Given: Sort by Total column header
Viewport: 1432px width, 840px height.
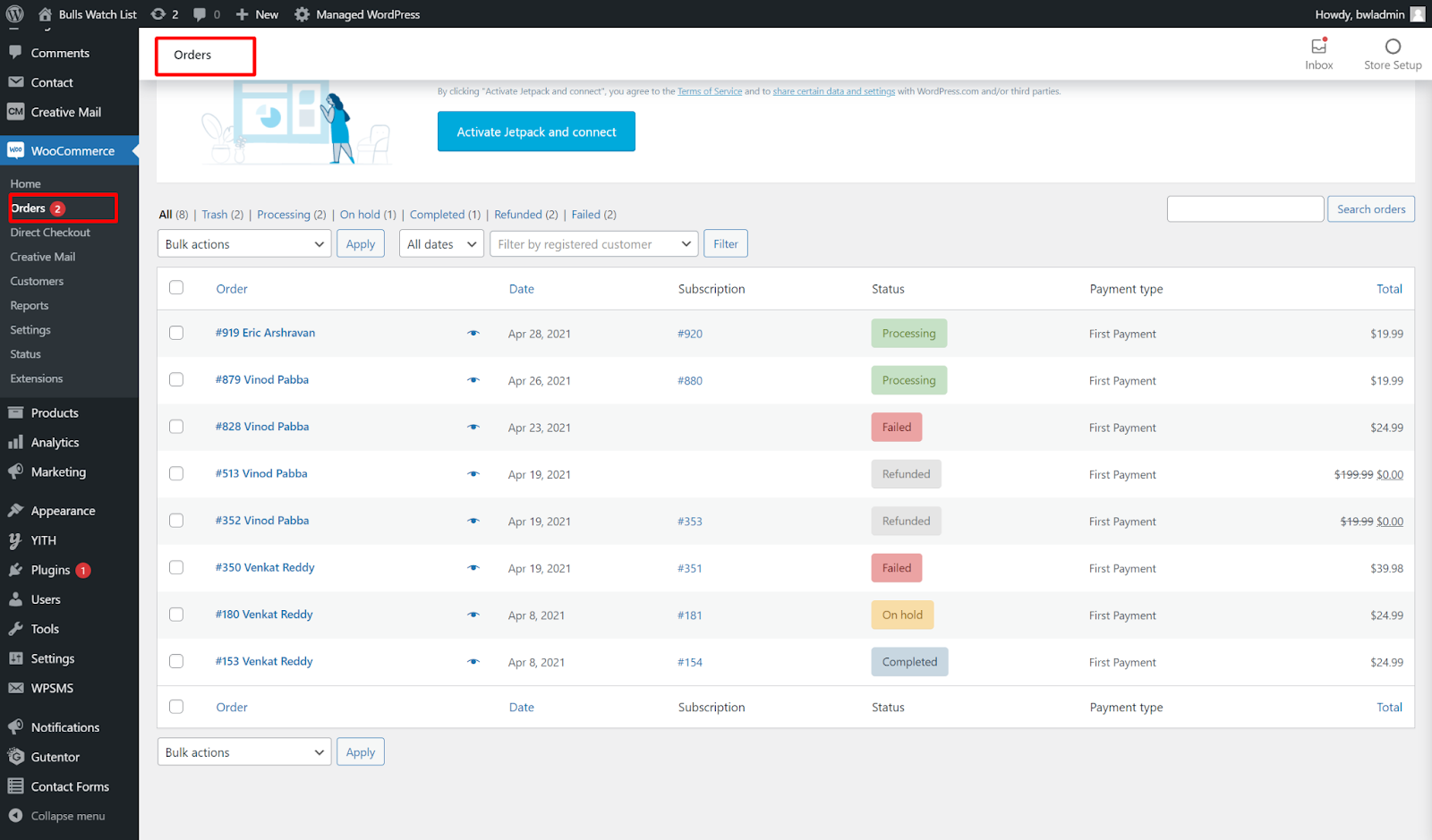Looking at the screenshot, I should 1389,289.
